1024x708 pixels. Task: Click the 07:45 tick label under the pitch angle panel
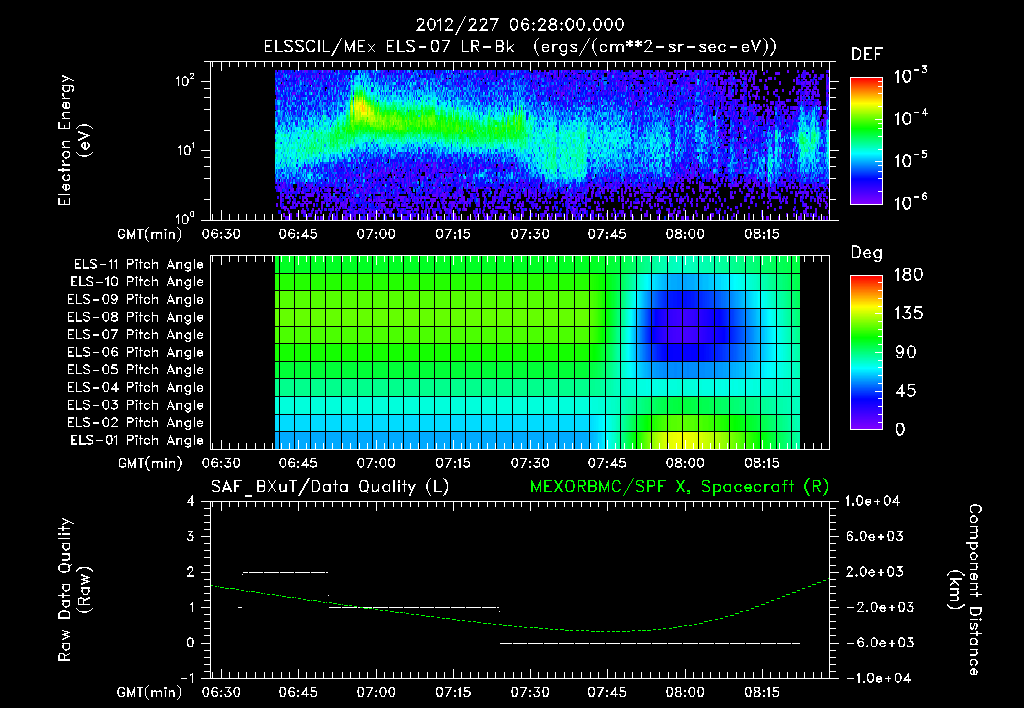coord(607,463)
